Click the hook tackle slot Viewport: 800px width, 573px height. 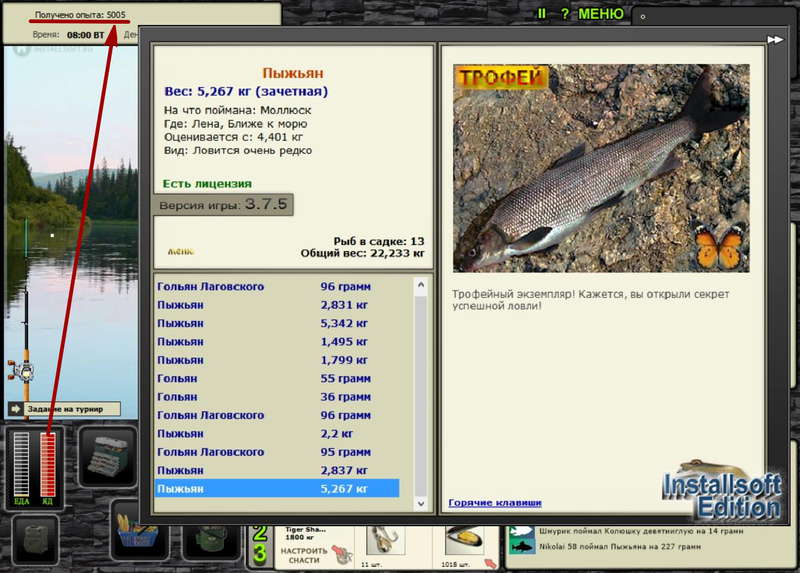point(386,541)
